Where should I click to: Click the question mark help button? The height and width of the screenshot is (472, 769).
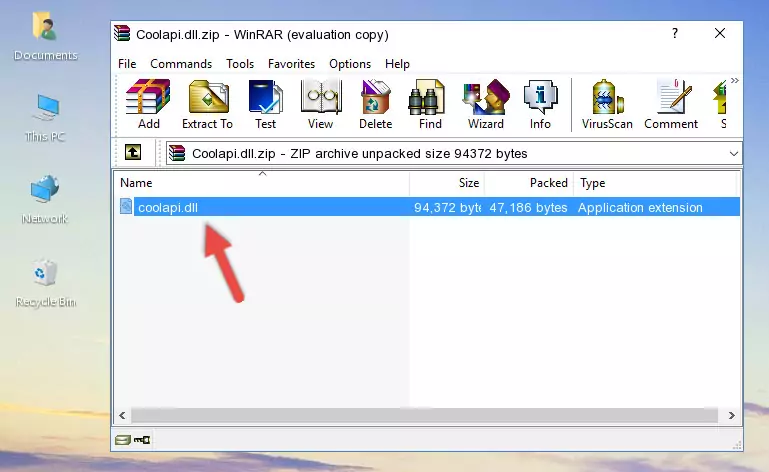pyautogui.click(x=675, y=33)
